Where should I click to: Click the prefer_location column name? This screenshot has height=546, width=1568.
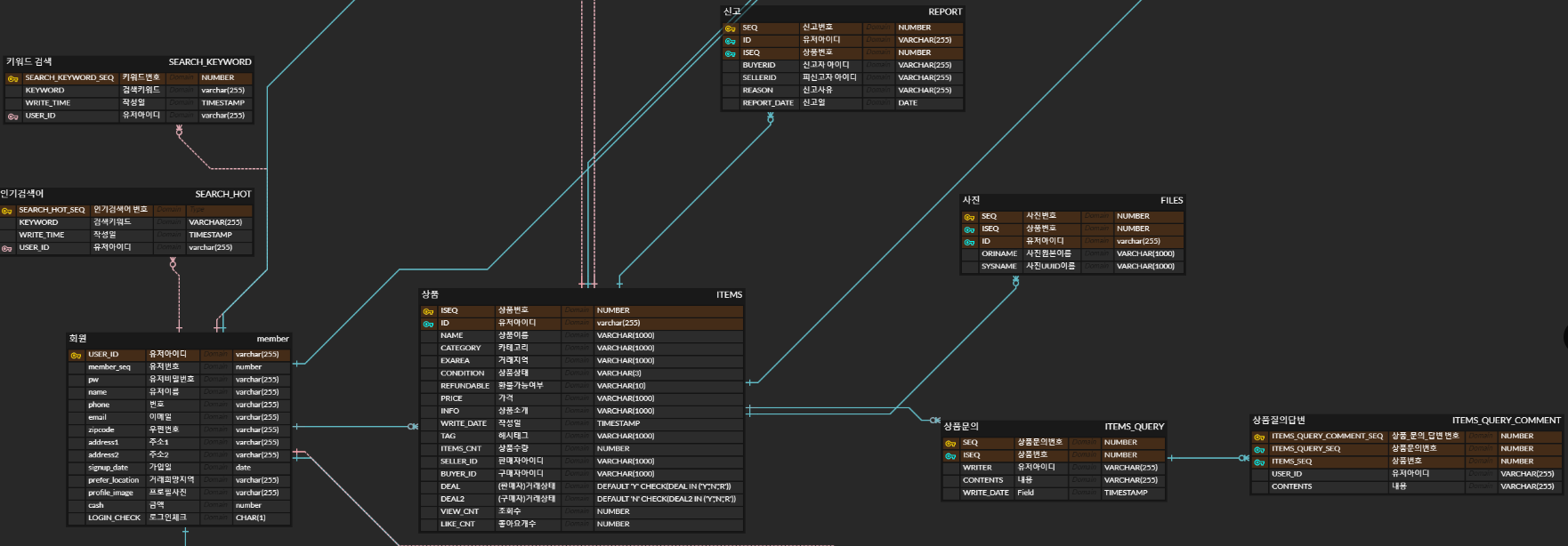[113, 479]
